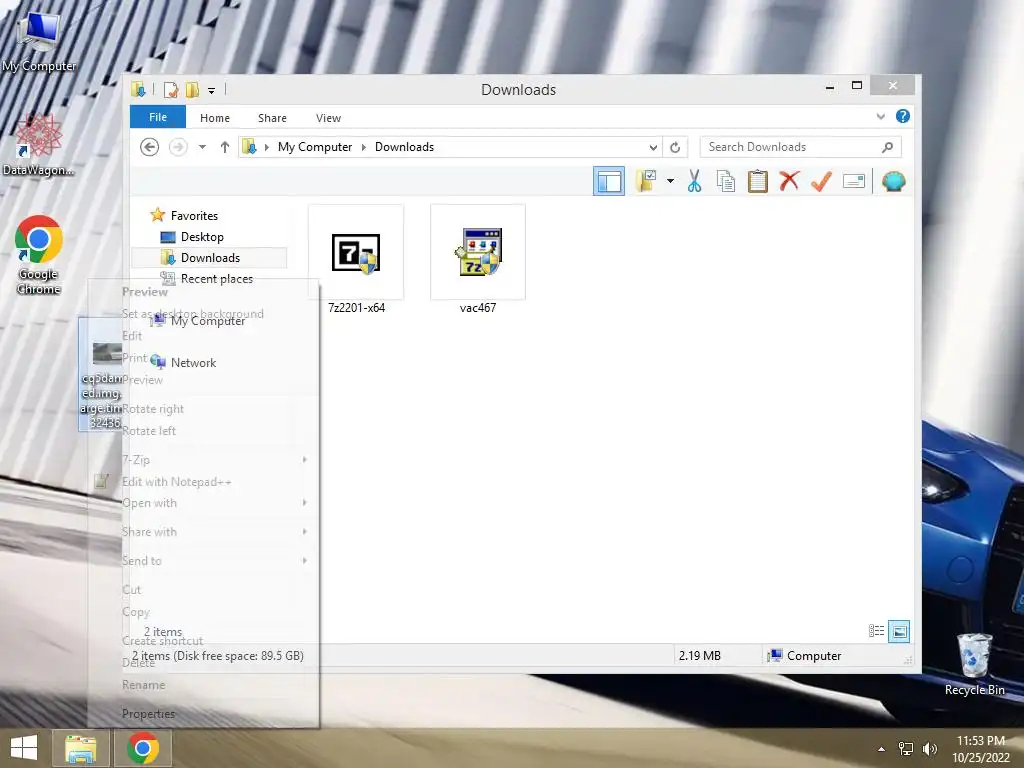Choose Edit with Notepad++ in context menu
This screenshot has height=768, width=1024.
[x=203, y=482]
